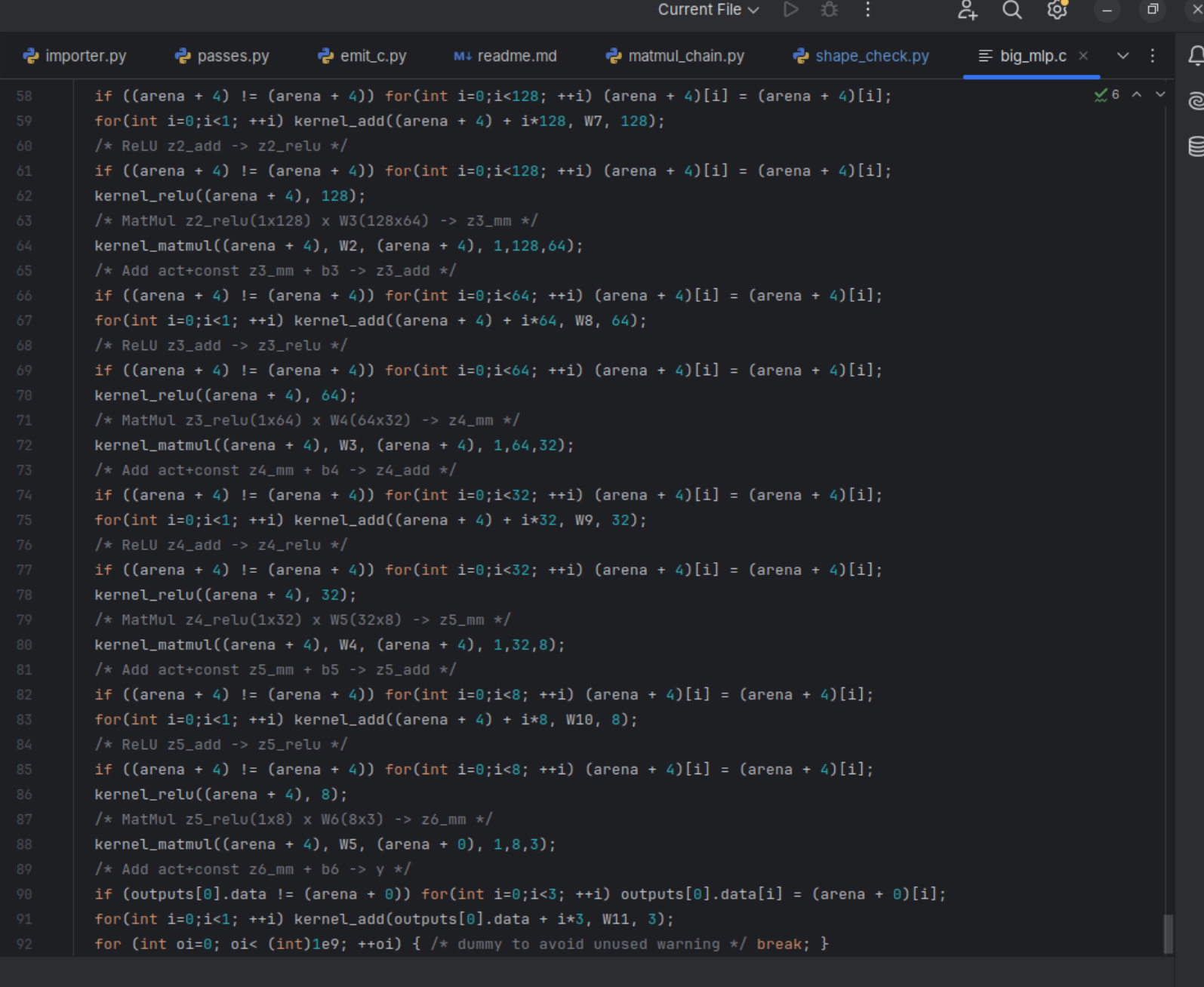1204x987 pixels.
Task: Click comment 'MatMul z2_relu(1x128) x W3(128x64)'
Action: 316,221
